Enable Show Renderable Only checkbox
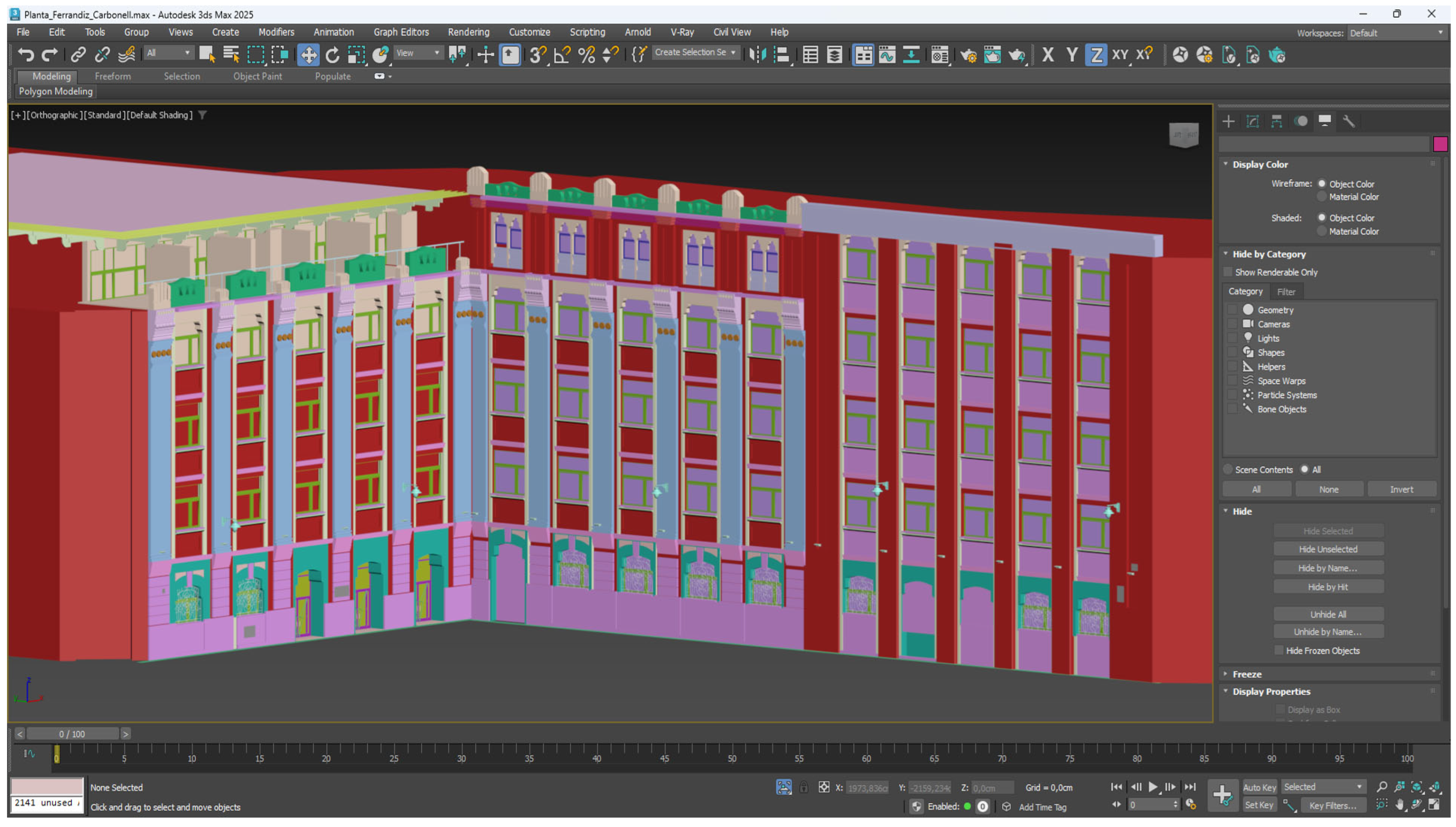The height and width of the screenshot is (827, 1456). (1229, 272)
